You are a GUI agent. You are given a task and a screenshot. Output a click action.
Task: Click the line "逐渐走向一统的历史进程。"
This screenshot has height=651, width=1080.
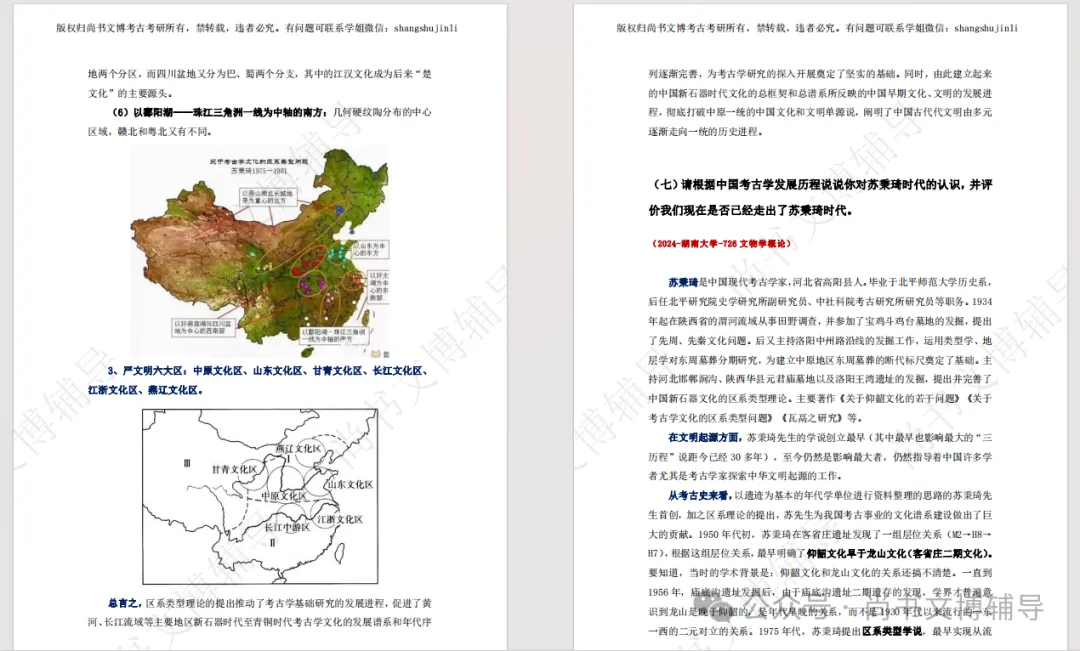tap(705, 132)
